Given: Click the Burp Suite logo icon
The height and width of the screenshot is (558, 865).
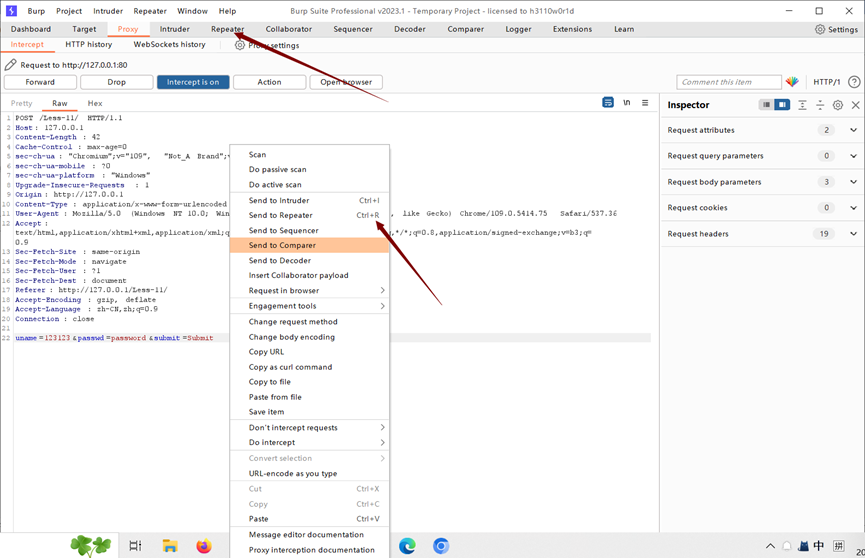Looking at the screenshot, I should tap(11, 10).
